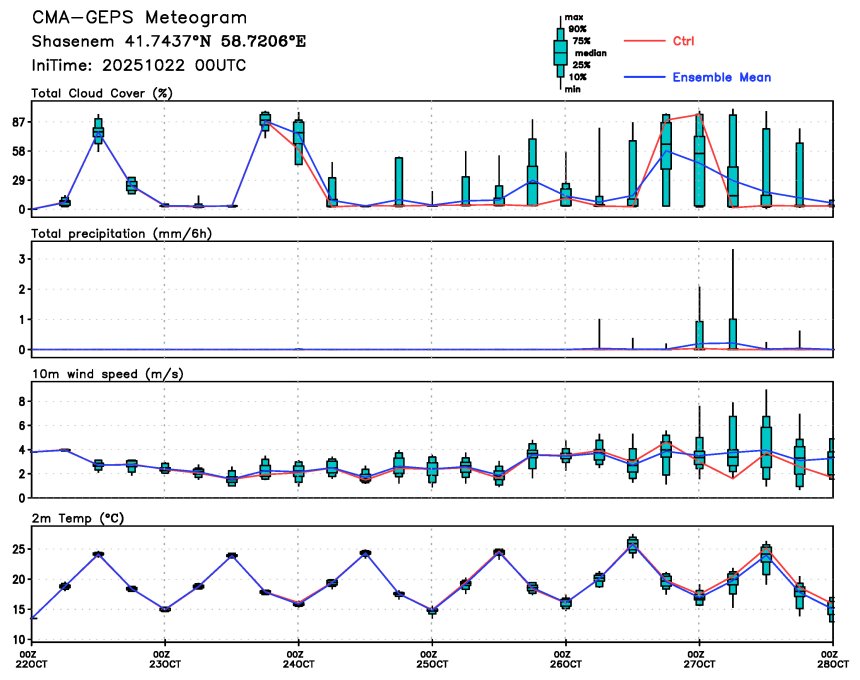Click the first cloud cover peak box on 22OCT
Screen dimensions: 860x680
click(x=98, y=132)
